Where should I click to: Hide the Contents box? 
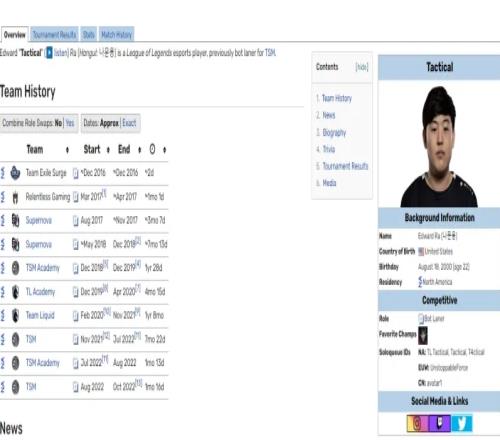[x=362, y=67]
